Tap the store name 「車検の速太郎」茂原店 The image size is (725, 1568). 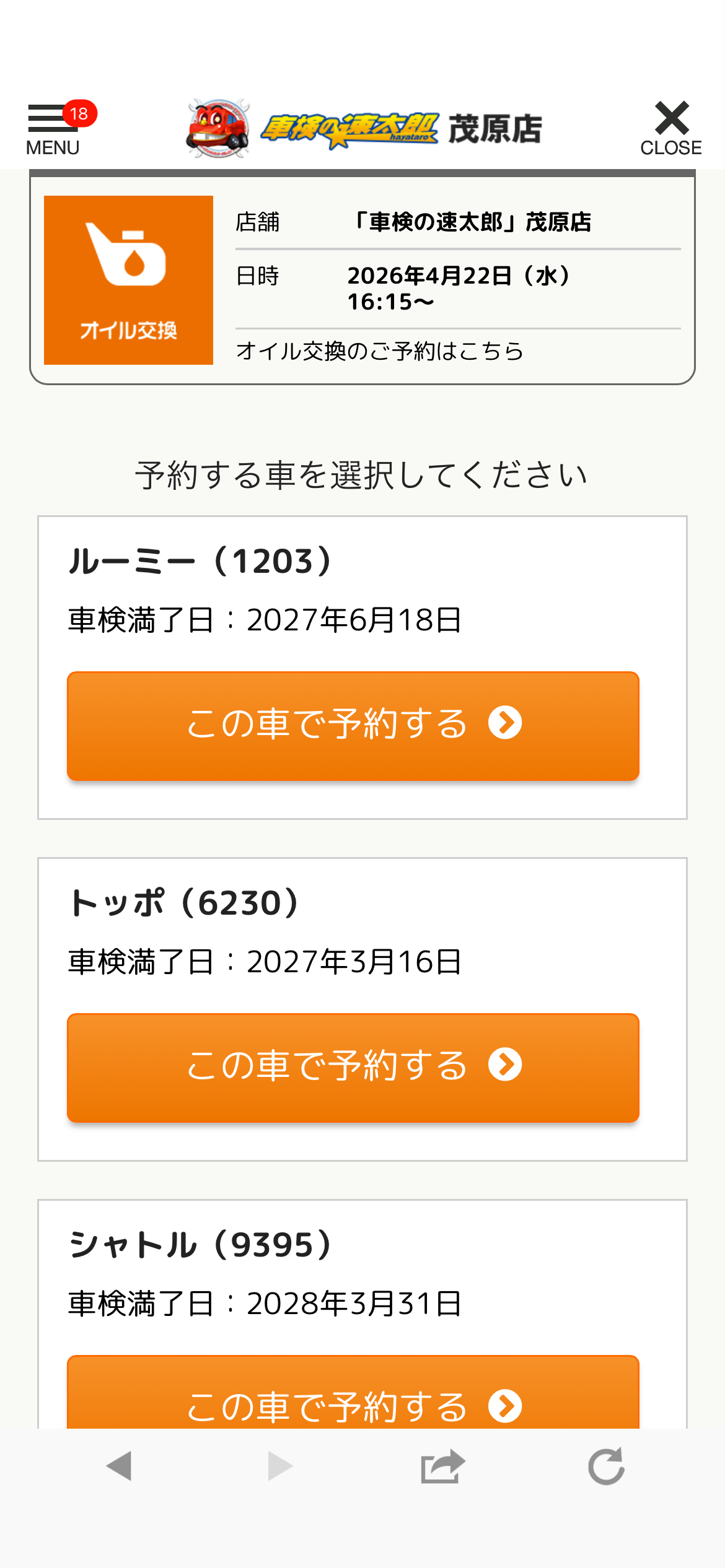(x=470, y=222)
